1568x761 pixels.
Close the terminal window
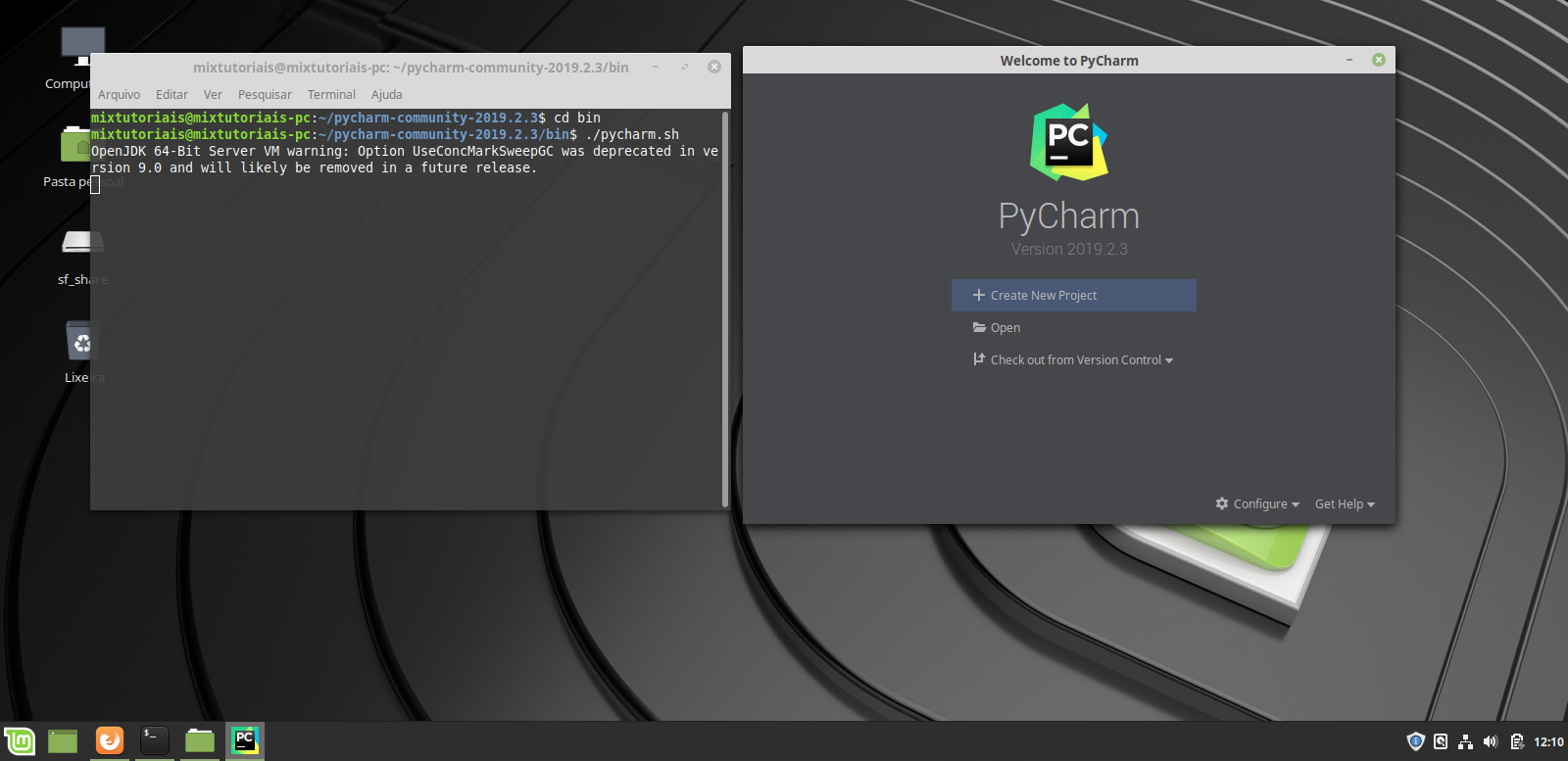click(x=714, y=67)
